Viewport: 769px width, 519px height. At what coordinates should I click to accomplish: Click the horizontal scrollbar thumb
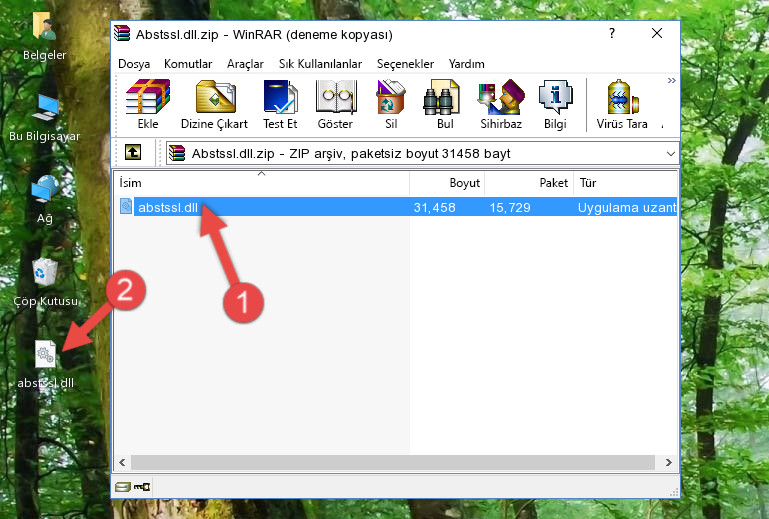[393, 462]
